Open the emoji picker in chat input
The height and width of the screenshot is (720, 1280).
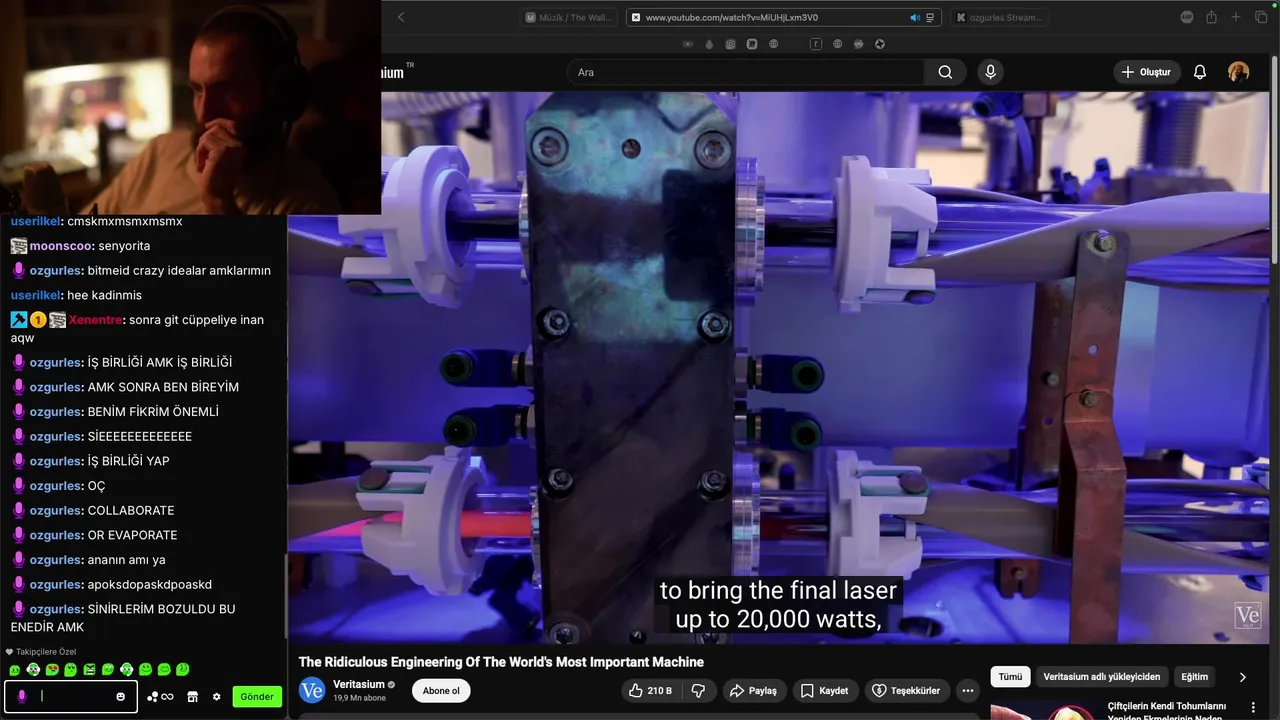coord(120,697)
